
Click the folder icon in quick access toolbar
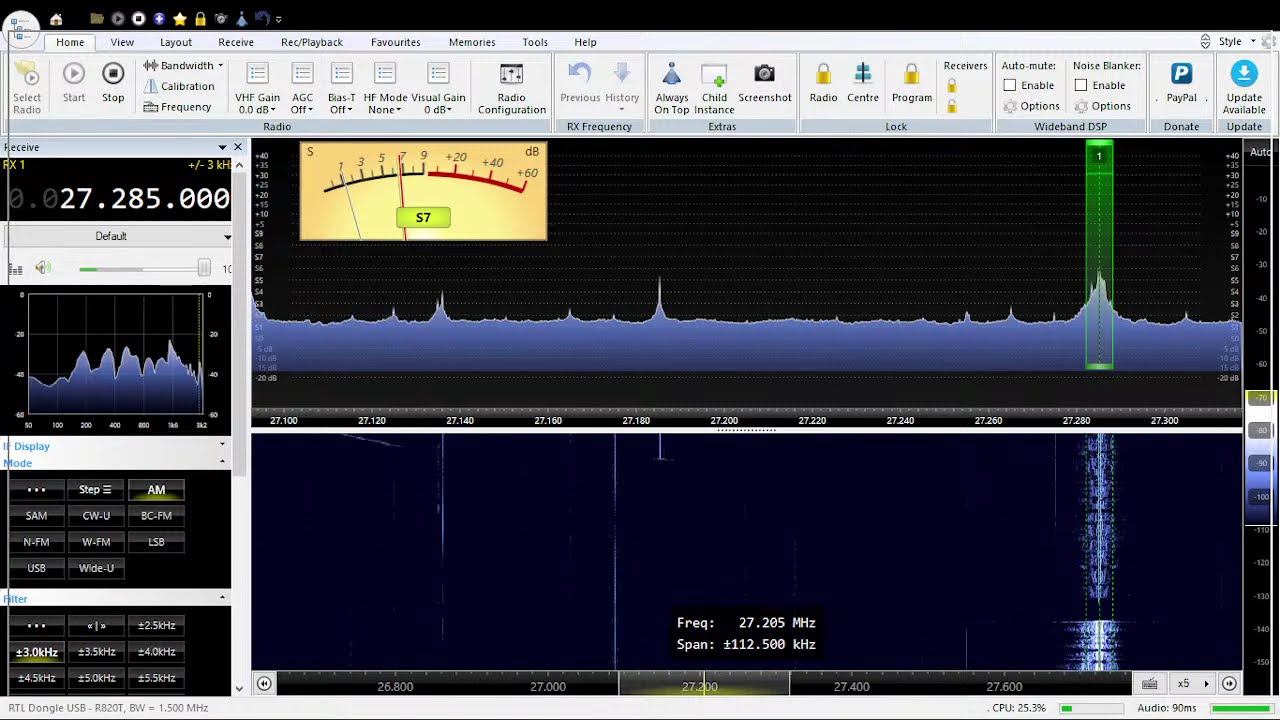tap(96, 19)
